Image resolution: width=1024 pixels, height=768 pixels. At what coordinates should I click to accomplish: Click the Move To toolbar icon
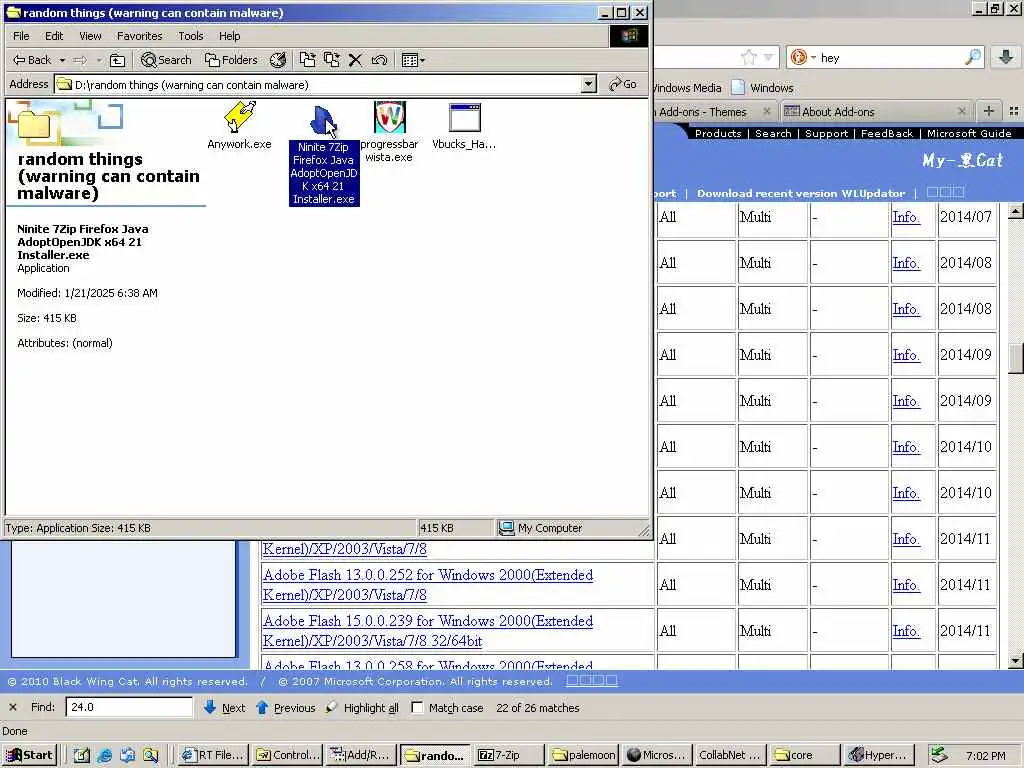click(307, 60)
